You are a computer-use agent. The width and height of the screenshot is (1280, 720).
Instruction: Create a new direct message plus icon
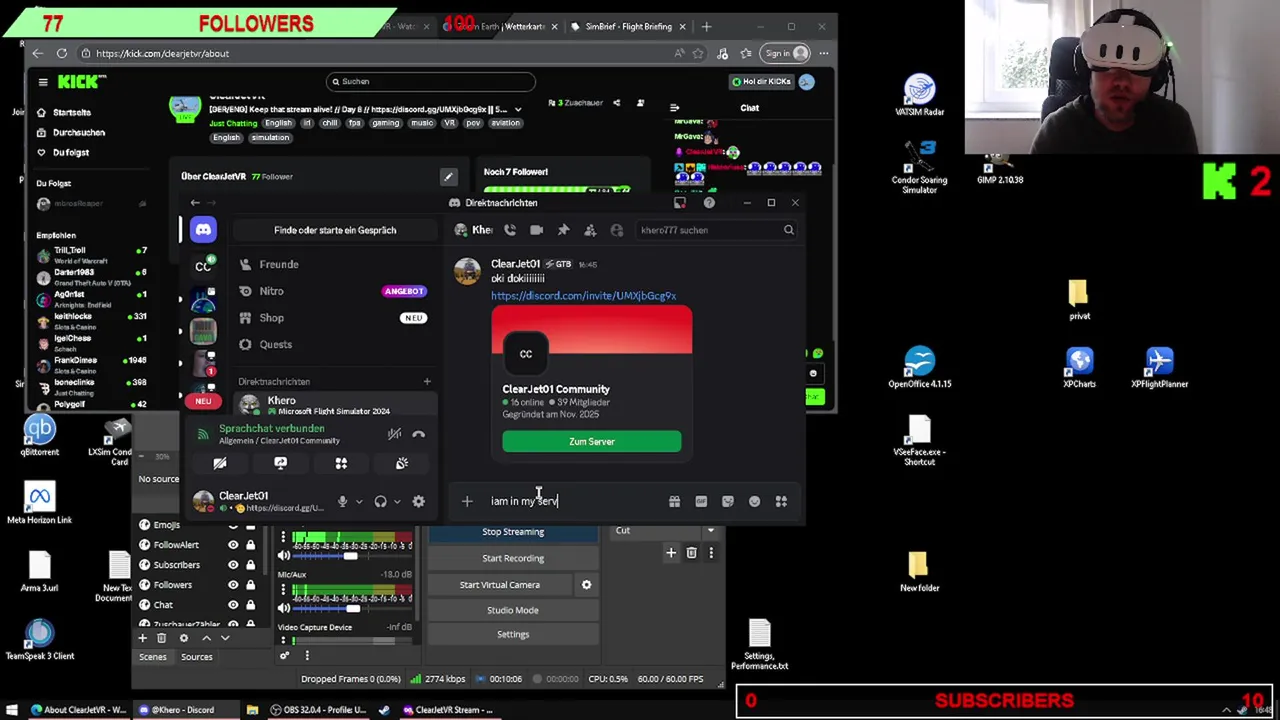[427, 381]
